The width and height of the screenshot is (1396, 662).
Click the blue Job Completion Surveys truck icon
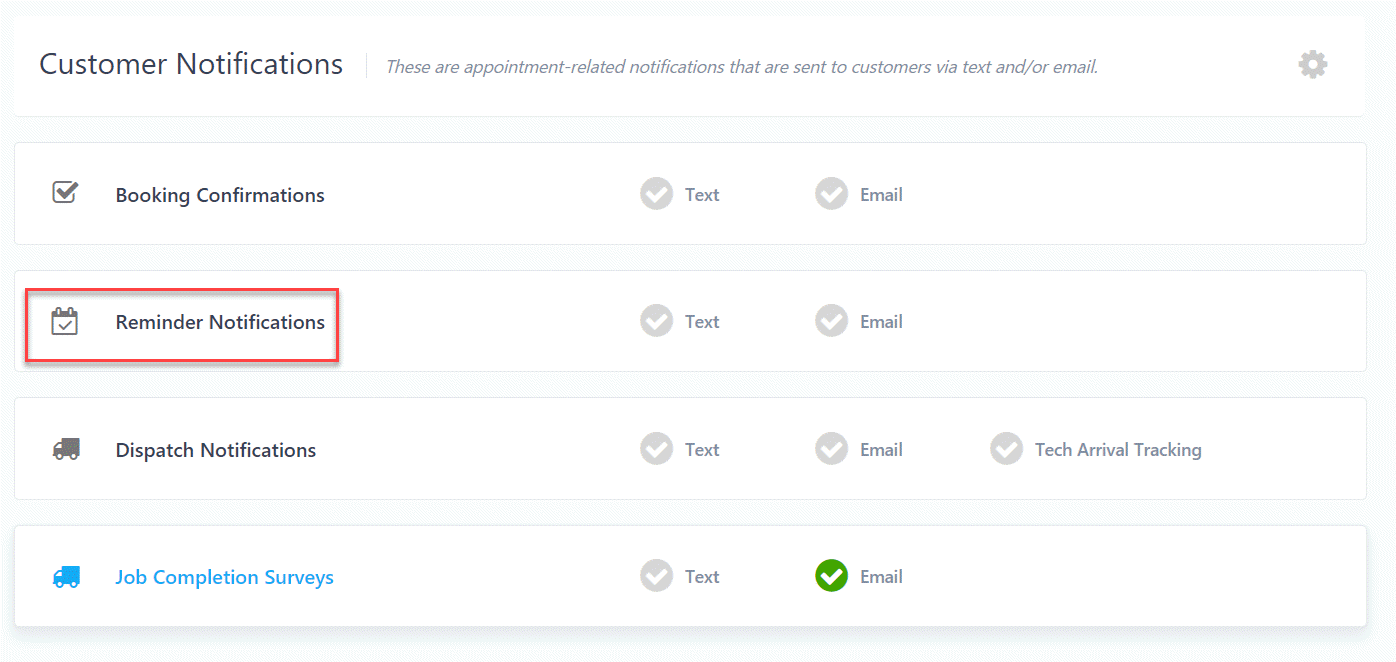(x=66, y=577)
